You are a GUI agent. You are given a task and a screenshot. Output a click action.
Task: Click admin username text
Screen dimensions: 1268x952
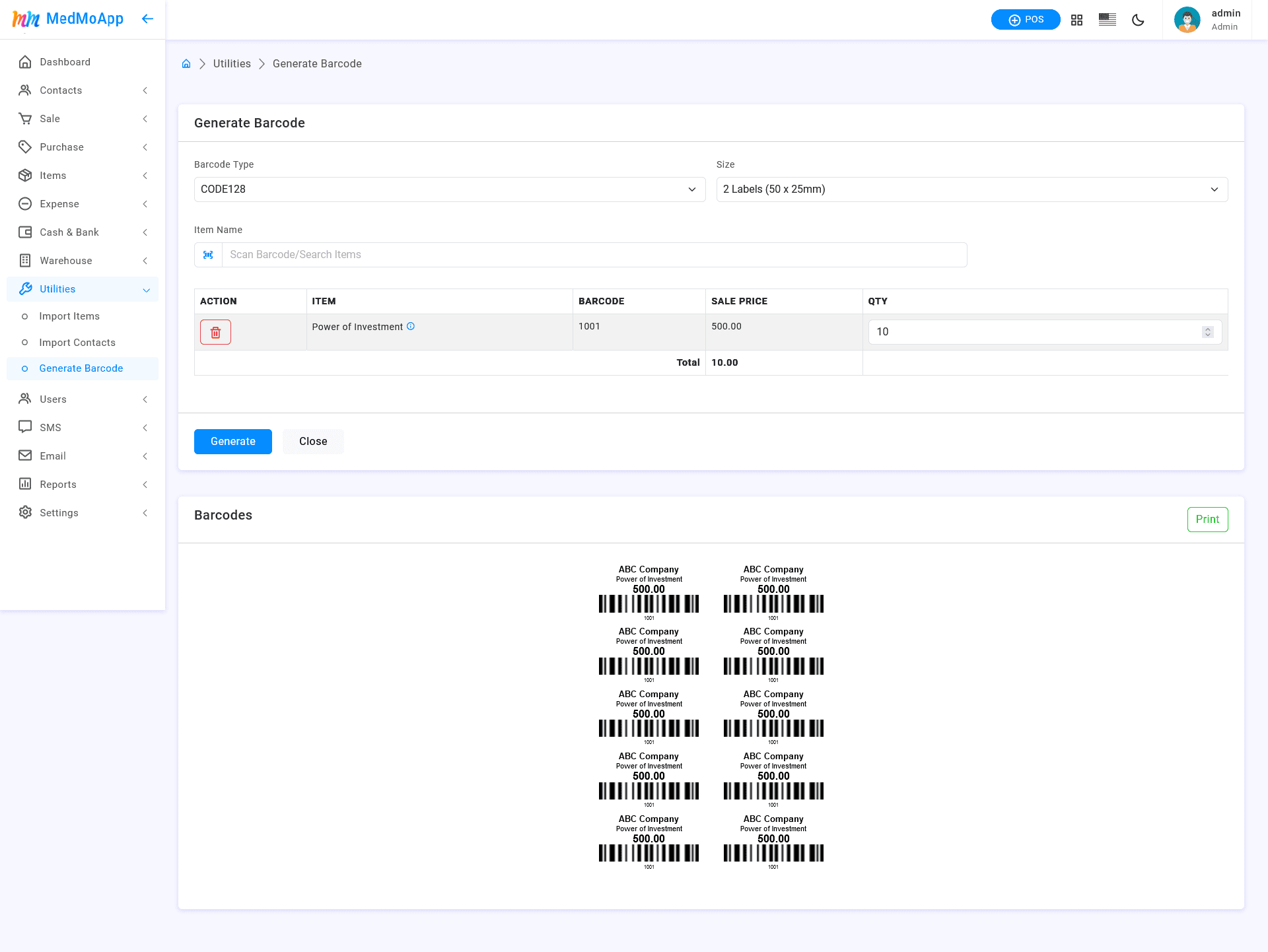click(x=1226, y=13)
